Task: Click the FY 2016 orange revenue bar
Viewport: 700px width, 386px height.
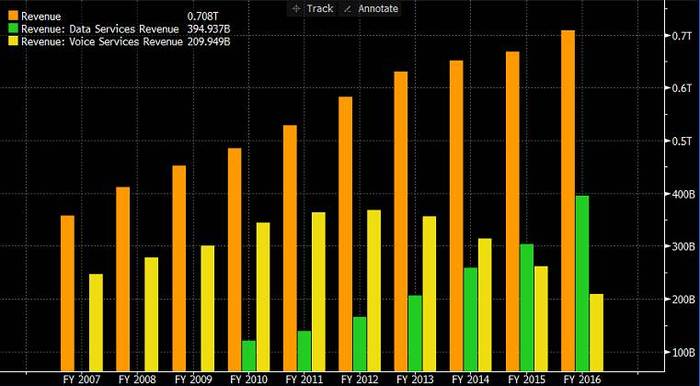Action: click(x=568, y=200)
